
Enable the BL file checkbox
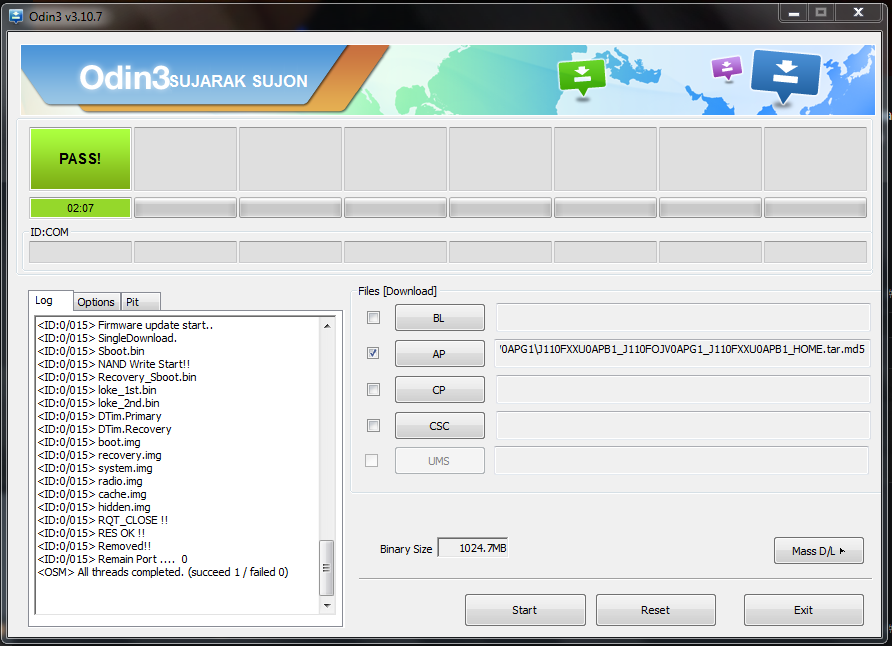click(373, 318)
